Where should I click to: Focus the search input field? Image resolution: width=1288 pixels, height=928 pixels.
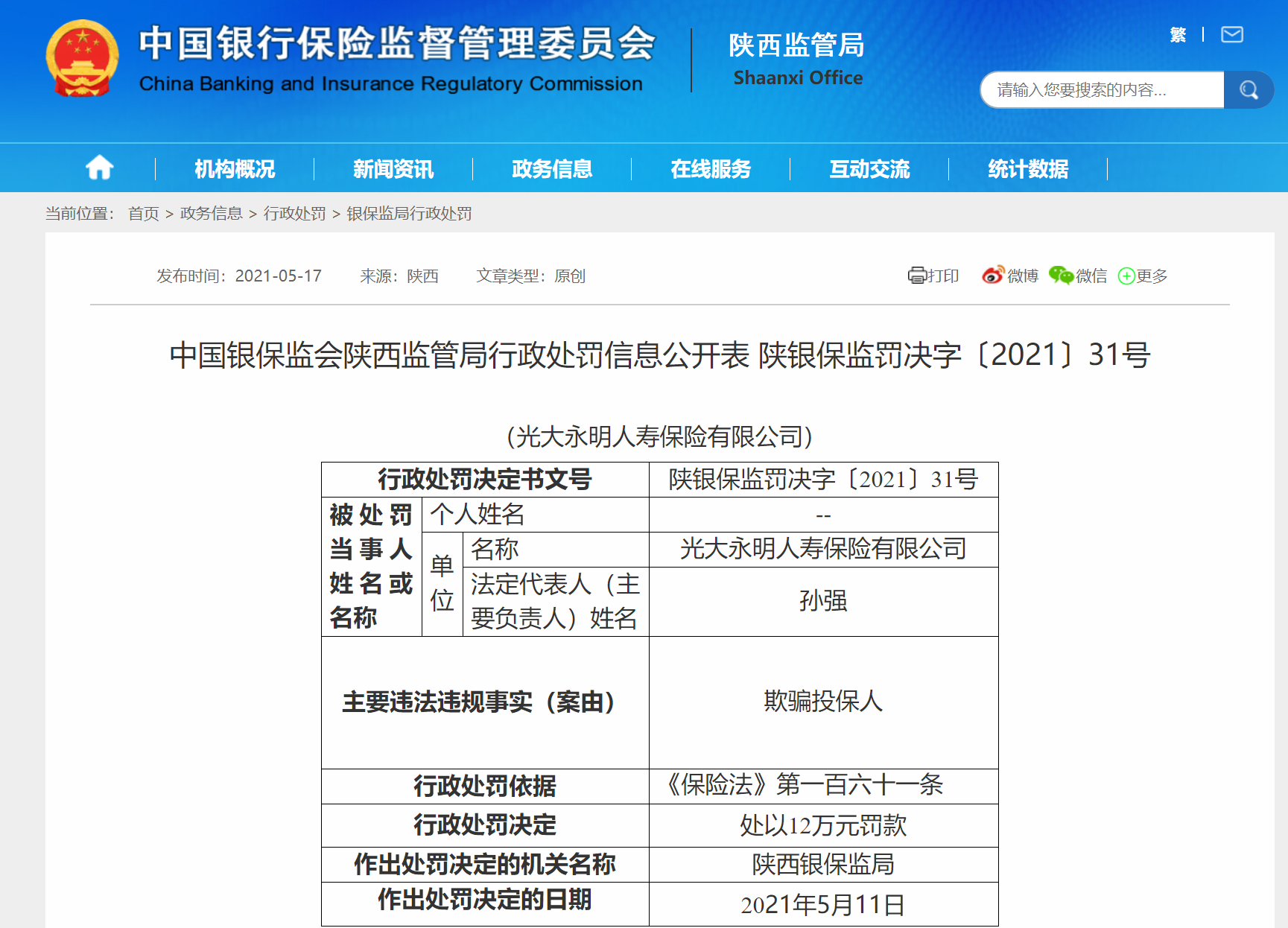[x=1102, y=90]
